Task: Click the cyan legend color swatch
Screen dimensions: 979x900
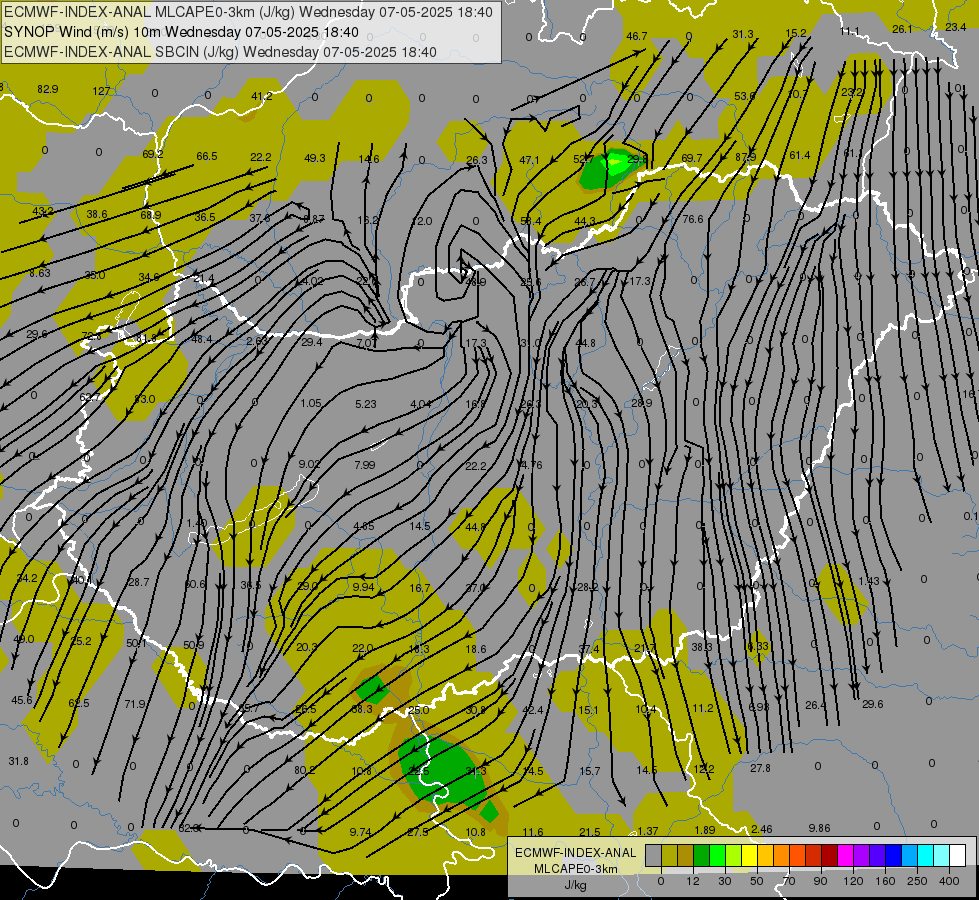Action: coord(925,855)
